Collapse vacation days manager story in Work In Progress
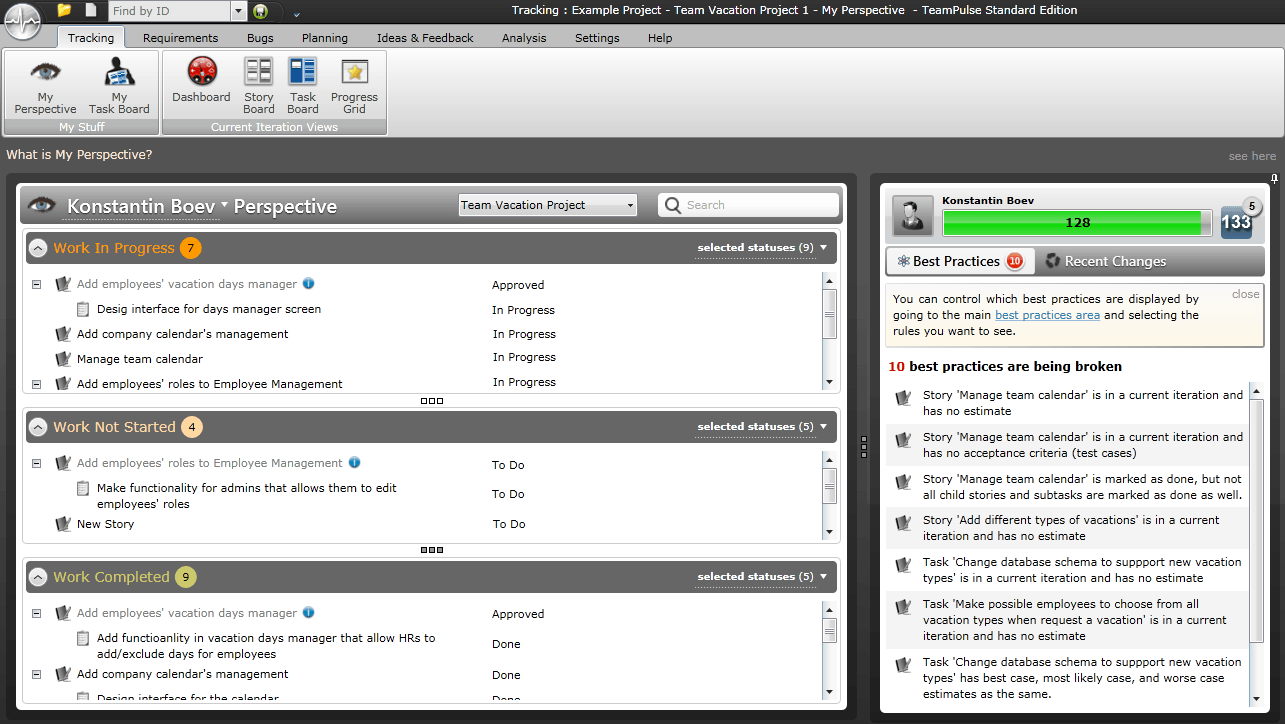Viewport: 1285px width, 724px height. click(x=36, y=284)
